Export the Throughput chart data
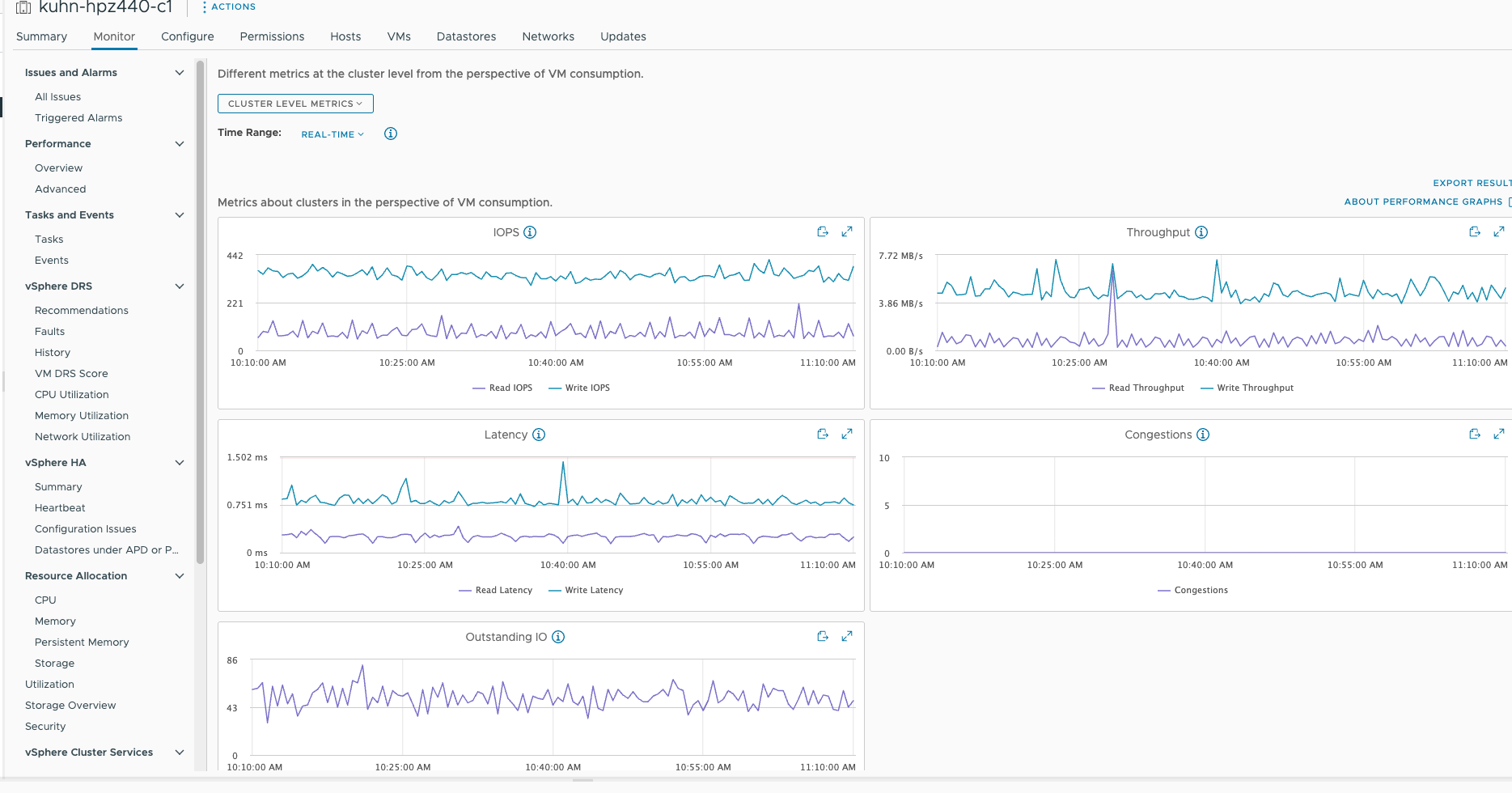The height and width of the screenshot is (793, 1512). click(1475, 231)
